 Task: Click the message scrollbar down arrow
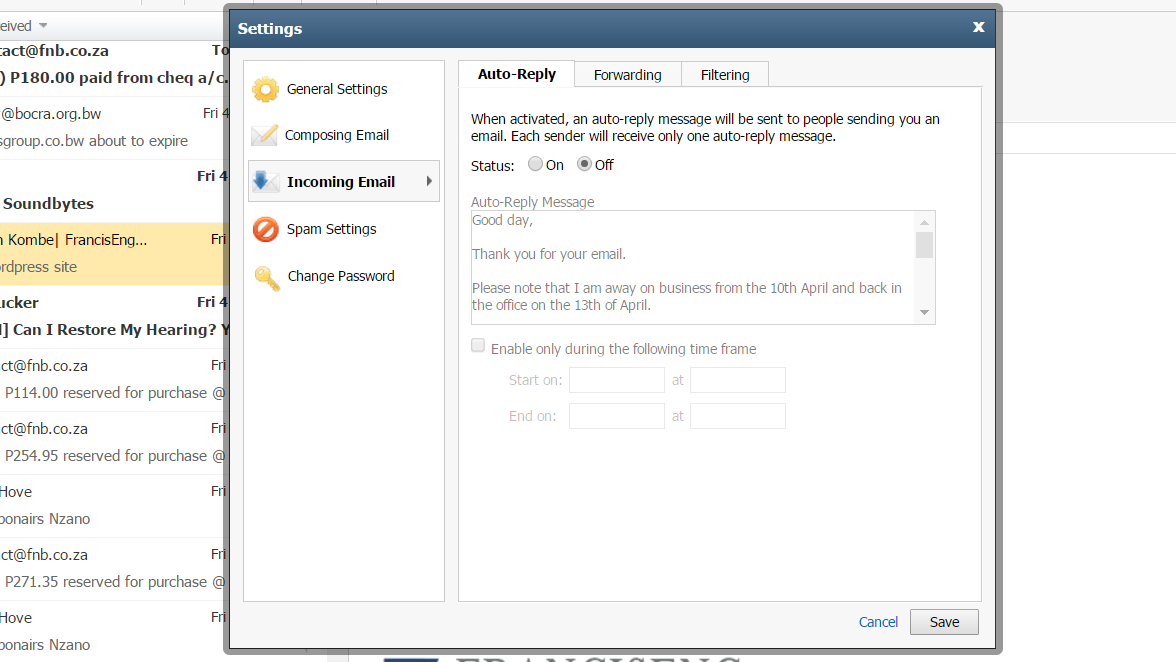[924, 313]
